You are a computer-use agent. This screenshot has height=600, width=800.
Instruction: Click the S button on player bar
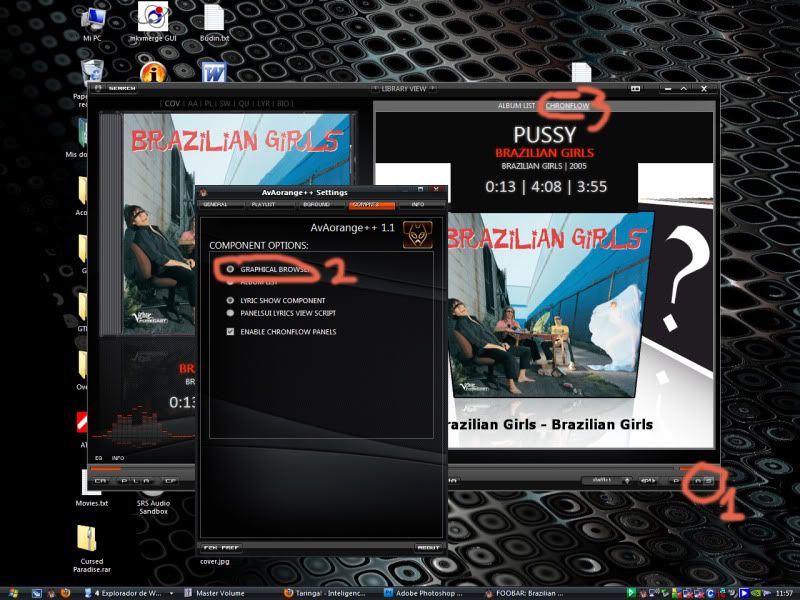pos(708,481)
